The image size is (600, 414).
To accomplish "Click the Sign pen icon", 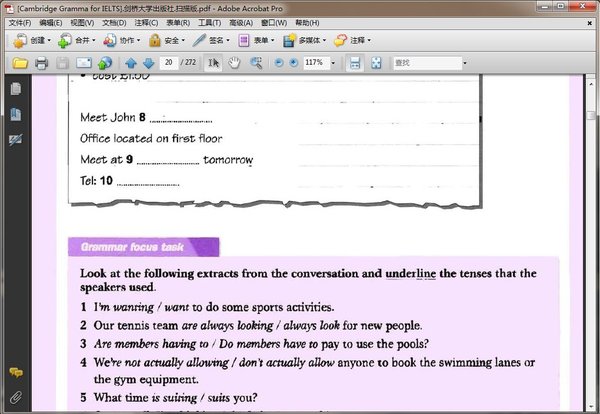I will tap(199, 40).
